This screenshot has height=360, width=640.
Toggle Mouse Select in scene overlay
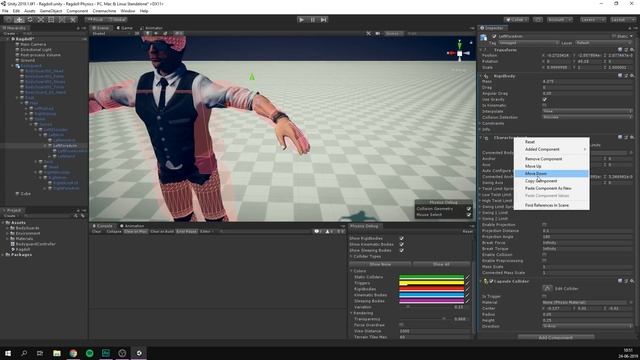point(469,215)
